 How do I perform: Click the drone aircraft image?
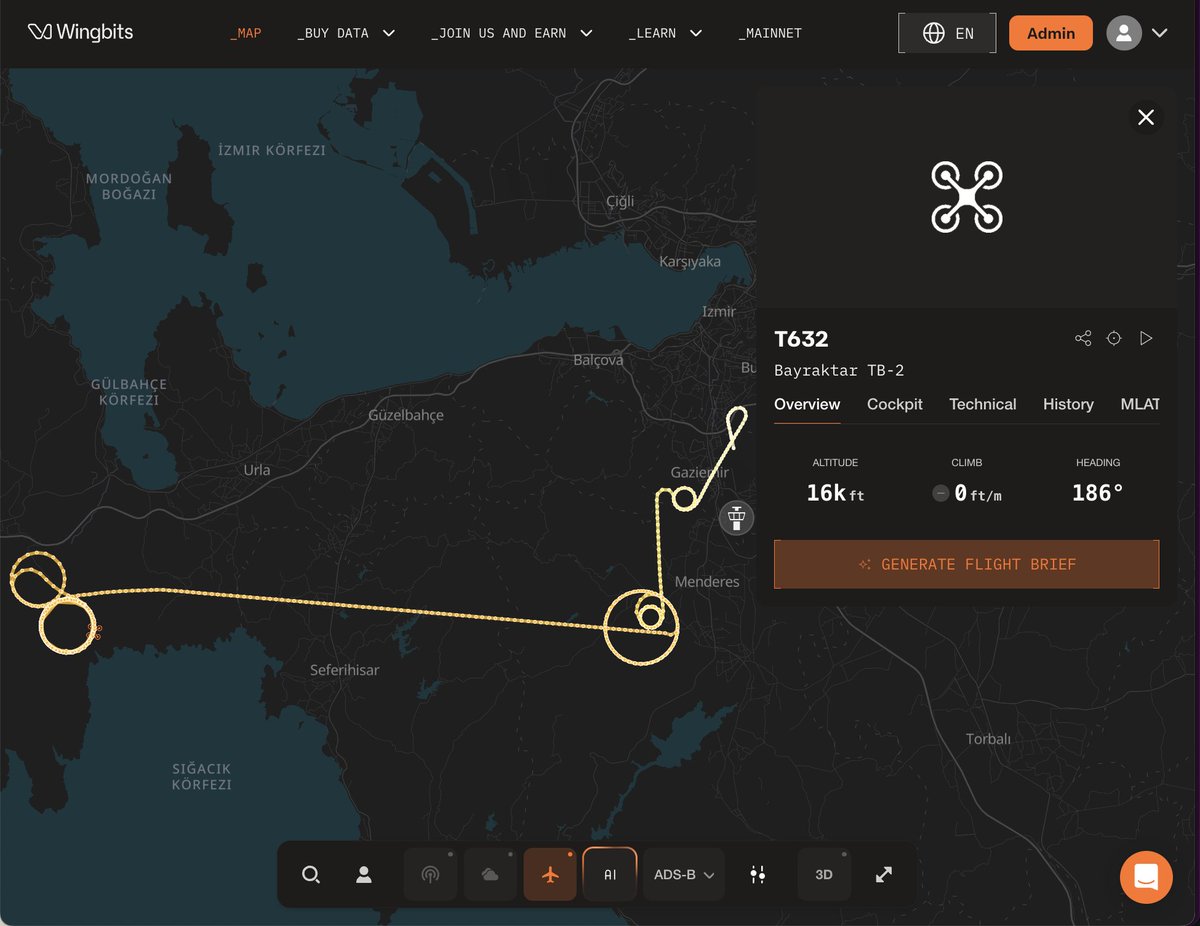coord(967,197)
